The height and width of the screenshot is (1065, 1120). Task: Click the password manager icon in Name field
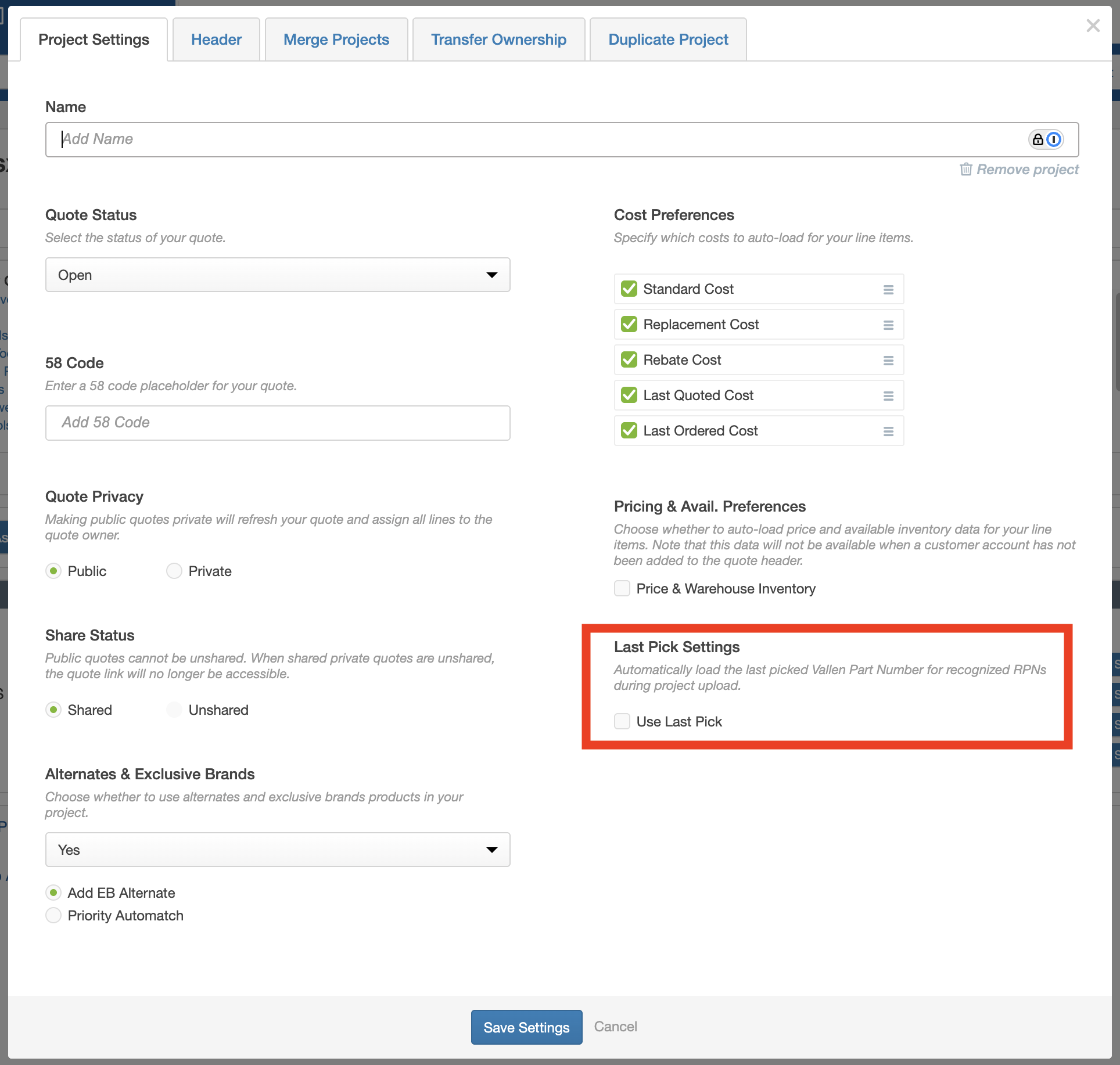point(1046,139)
